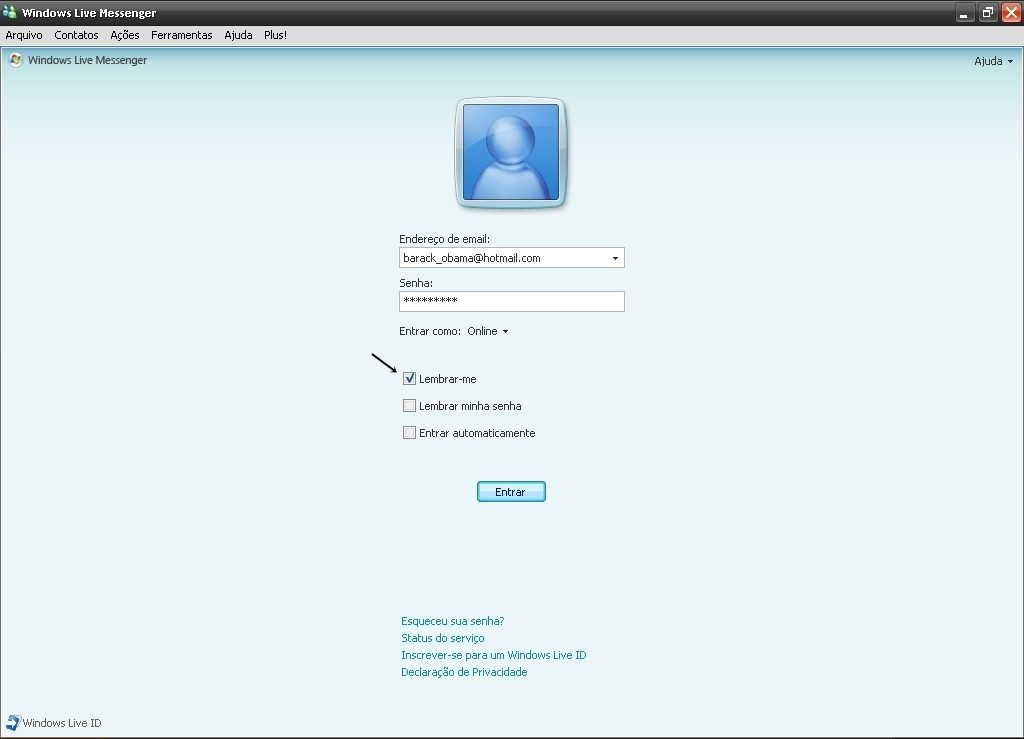
Task: Restore down the Messenger window
Action: pos(987,12)
